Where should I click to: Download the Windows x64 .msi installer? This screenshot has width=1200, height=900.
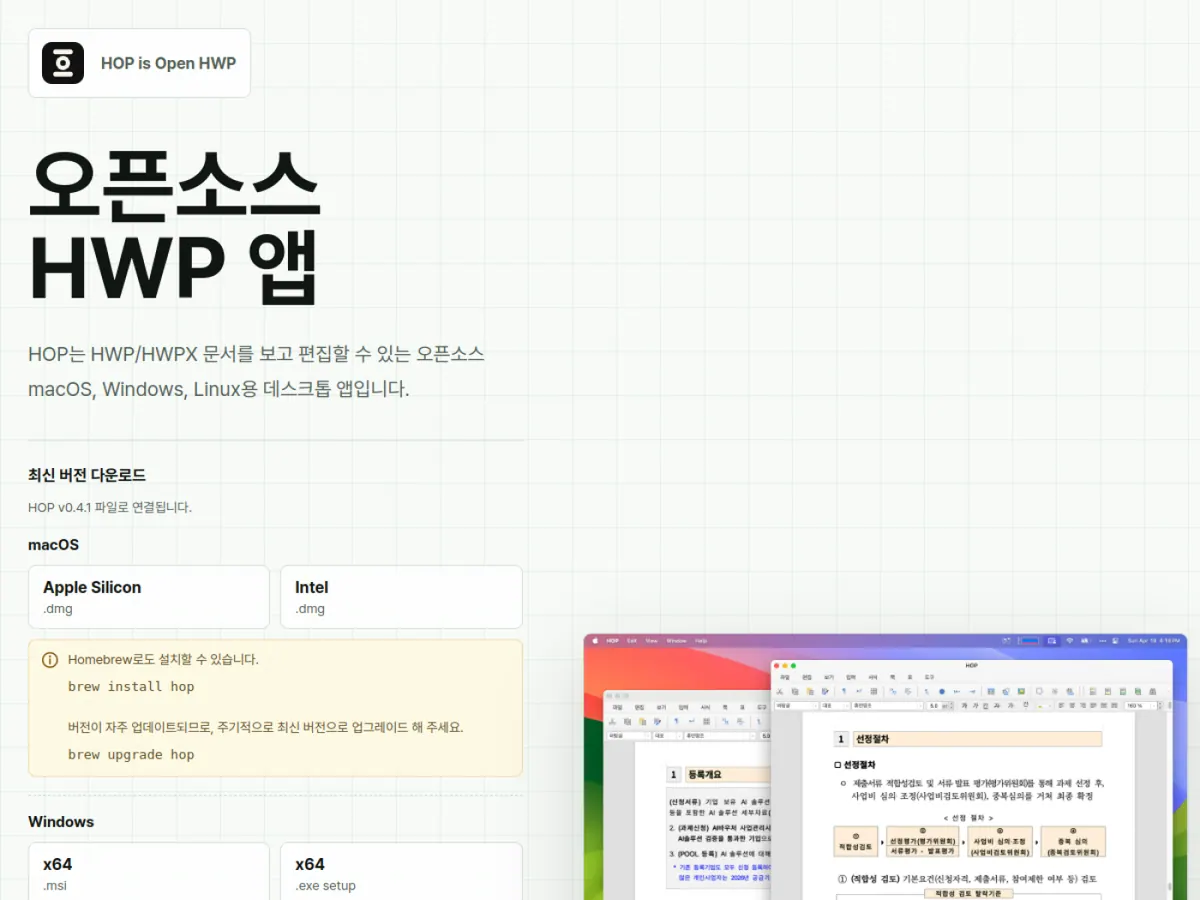pos(149,873)
